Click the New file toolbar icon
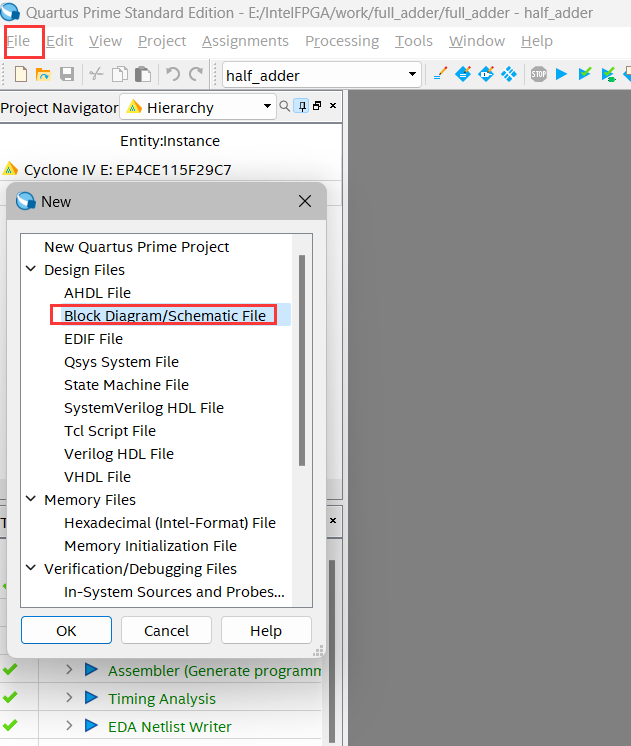Viewport: 631px width, 746px height. 21,75
